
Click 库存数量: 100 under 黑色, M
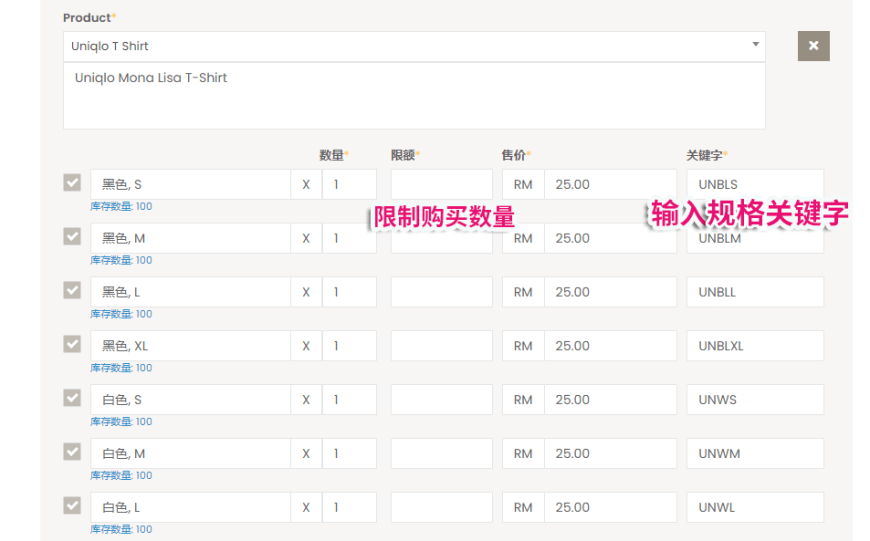pos(121,260)
